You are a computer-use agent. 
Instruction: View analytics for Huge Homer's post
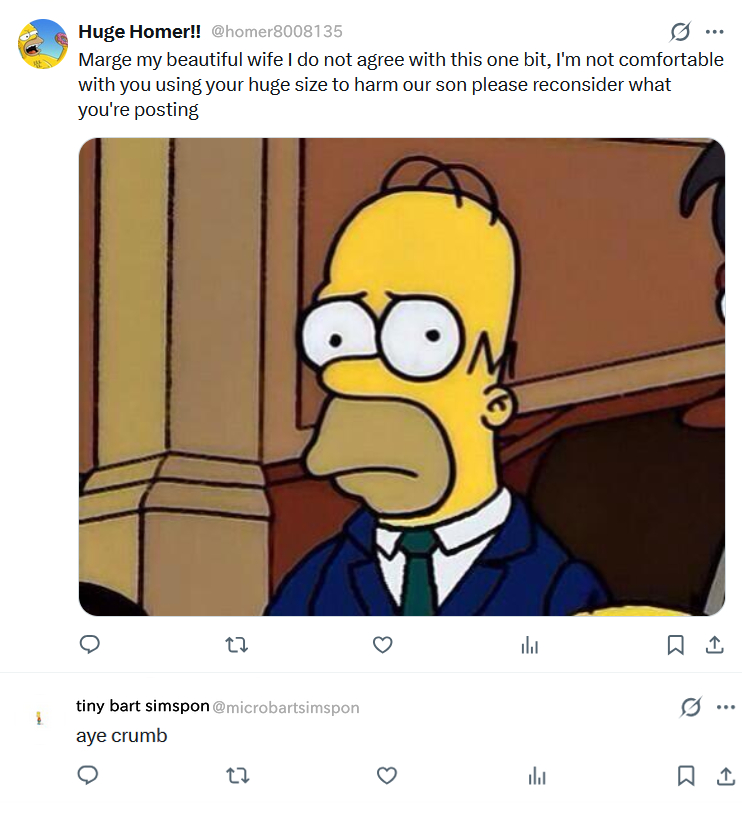tap(530, 646)
